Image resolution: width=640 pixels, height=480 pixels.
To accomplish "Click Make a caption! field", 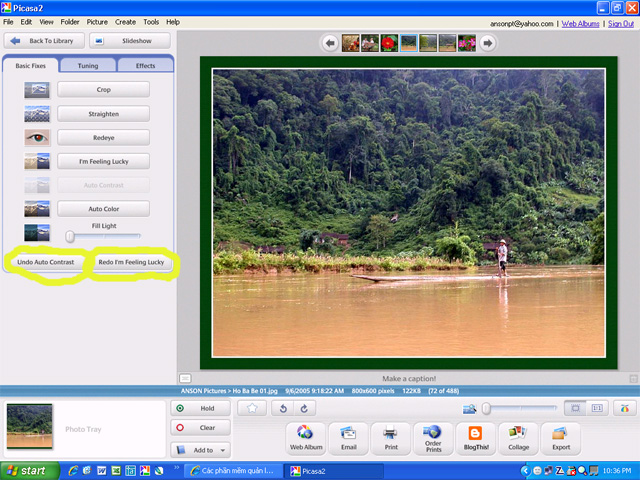I will [x=409, y=379].
